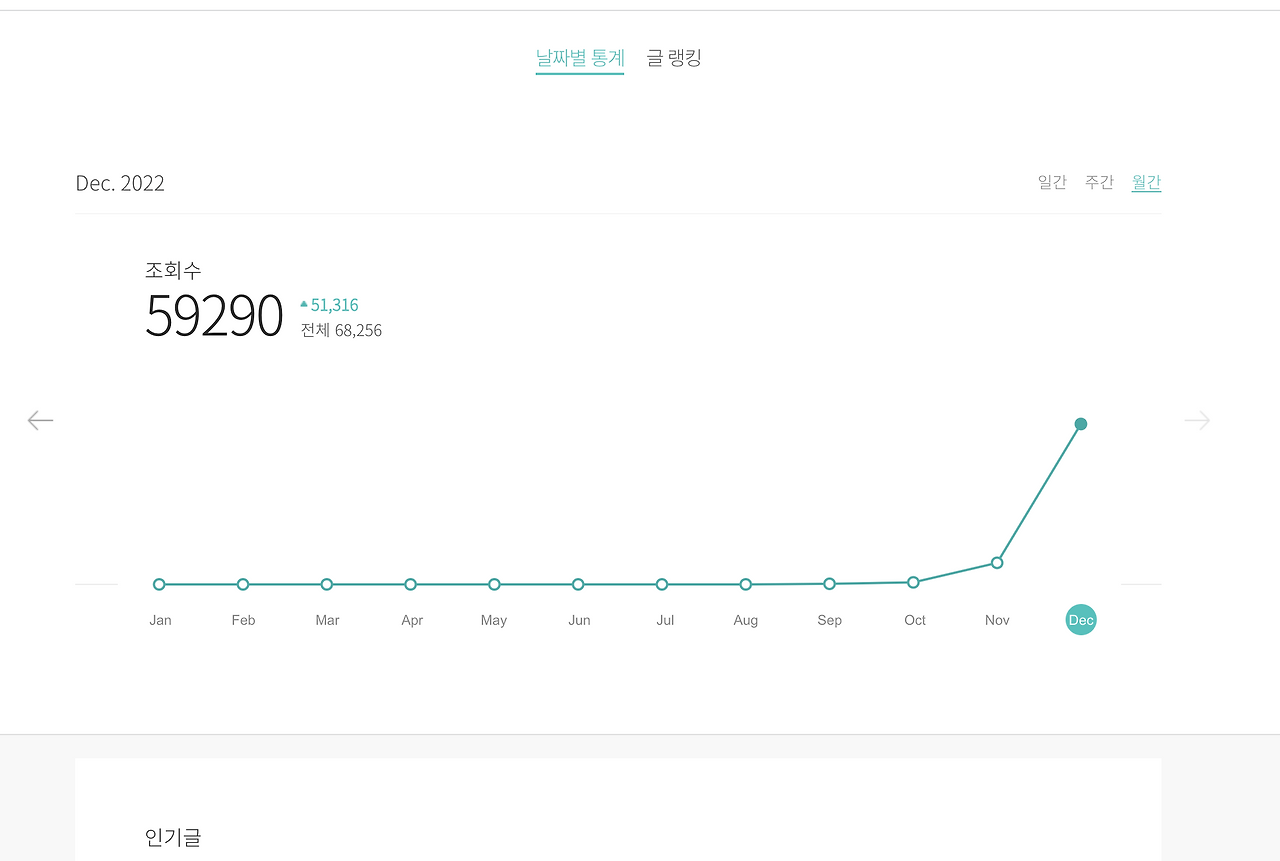
Task: Click the large 59290 view count number
Action: pyautogui.click(x=214, y=316)
